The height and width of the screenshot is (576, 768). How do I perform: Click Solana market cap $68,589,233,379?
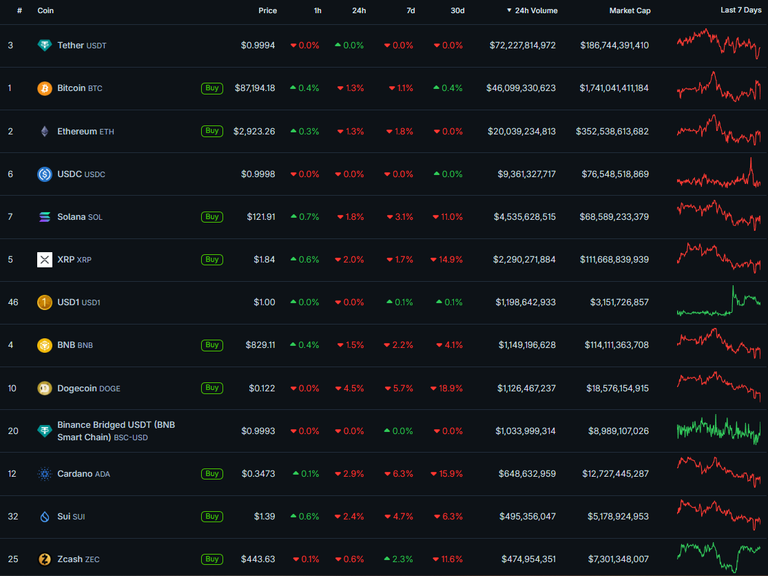click(614, 217)
